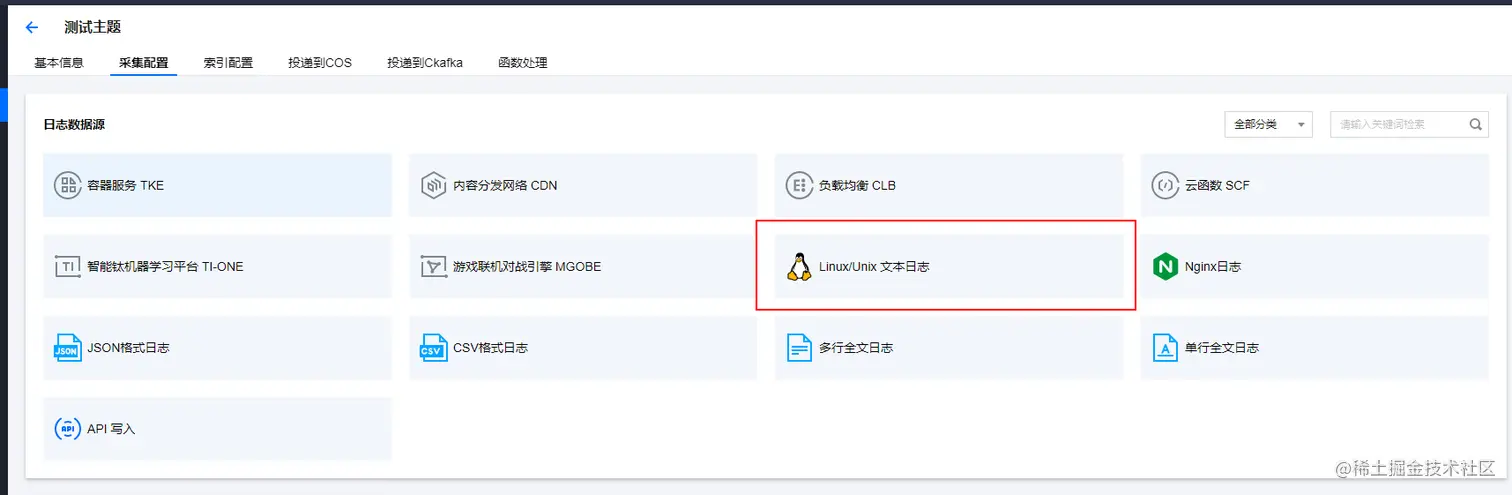
Task: Click the CLB load balancer icon
Action: pos(799,185)
